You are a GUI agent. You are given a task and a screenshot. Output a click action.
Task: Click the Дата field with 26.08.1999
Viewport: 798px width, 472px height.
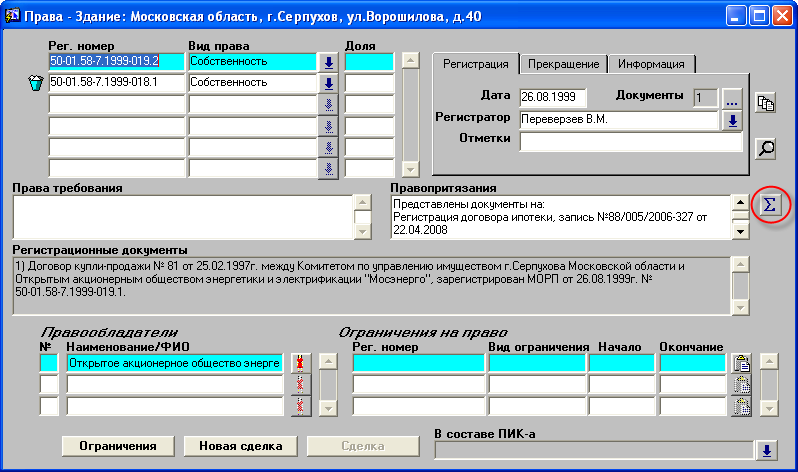tap(553, 97)
